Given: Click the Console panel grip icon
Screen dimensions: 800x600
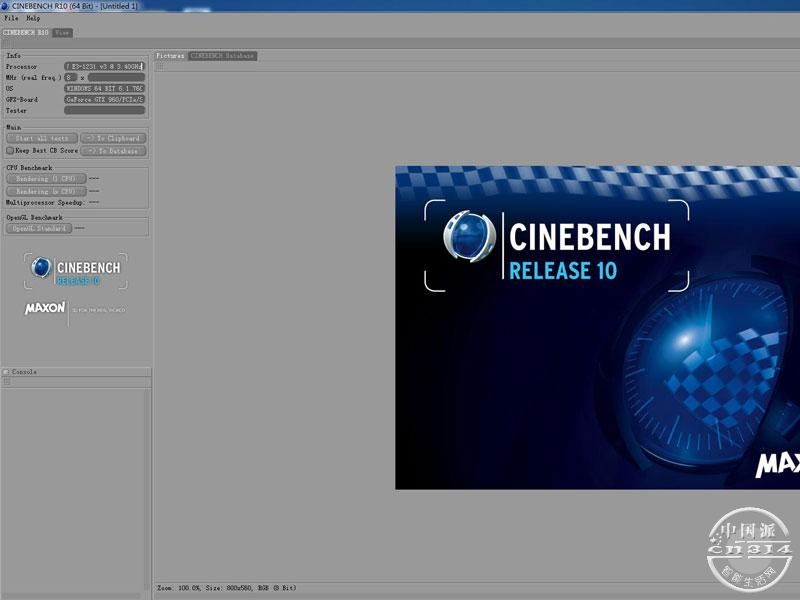Looking at the screenshot, I should click(x=6, y=372).
